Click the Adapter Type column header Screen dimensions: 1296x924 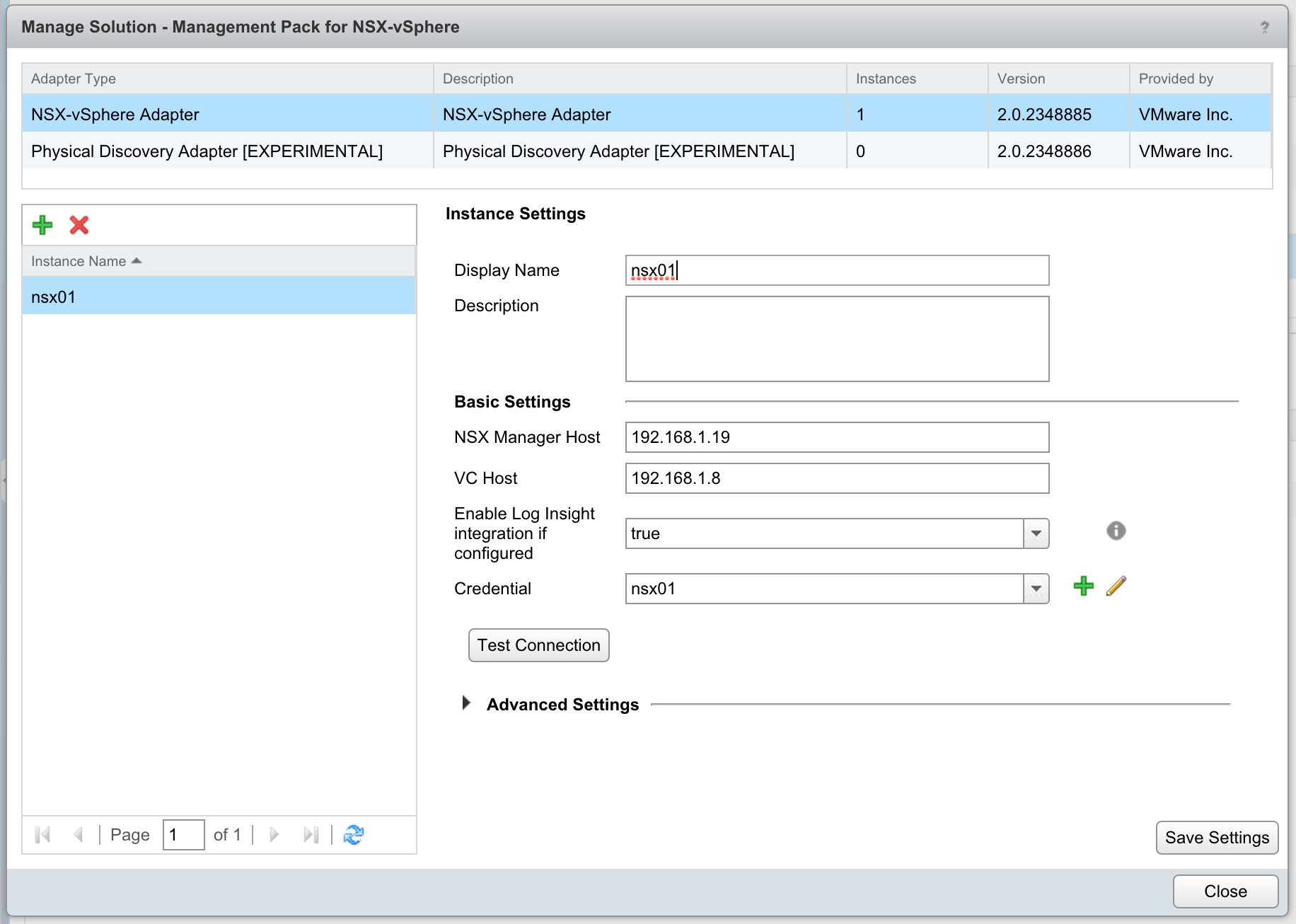227,79
